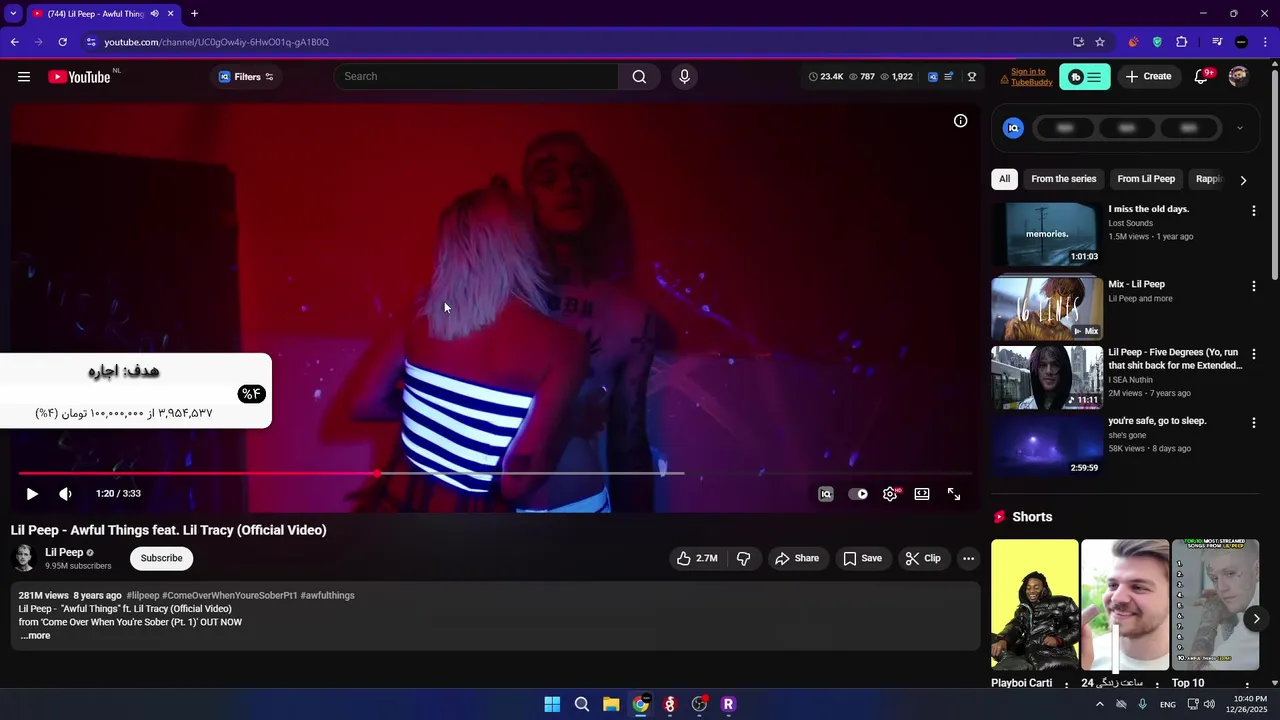Start voice search with the microphone icon

click(684, 77)
